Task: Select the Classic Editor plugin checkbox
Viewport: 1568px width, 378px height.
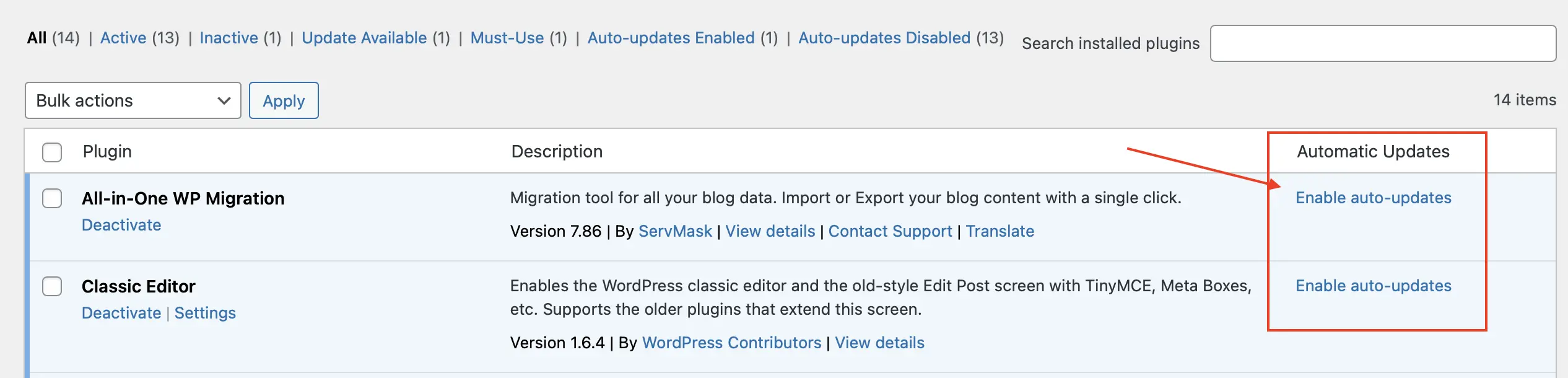Action: pyautogui.click(x=52, y=287)
